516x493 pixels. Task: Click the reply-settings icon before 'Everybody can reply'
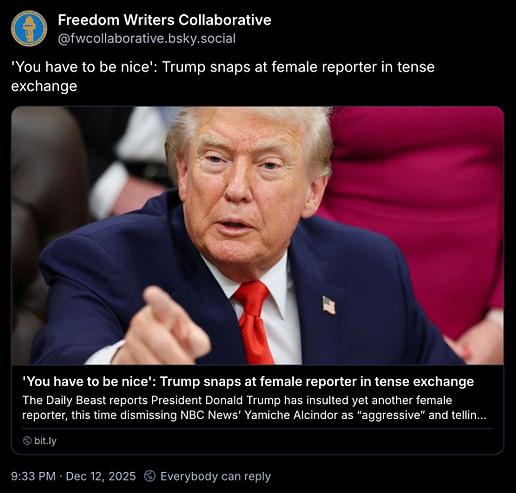tap(150, 476)
